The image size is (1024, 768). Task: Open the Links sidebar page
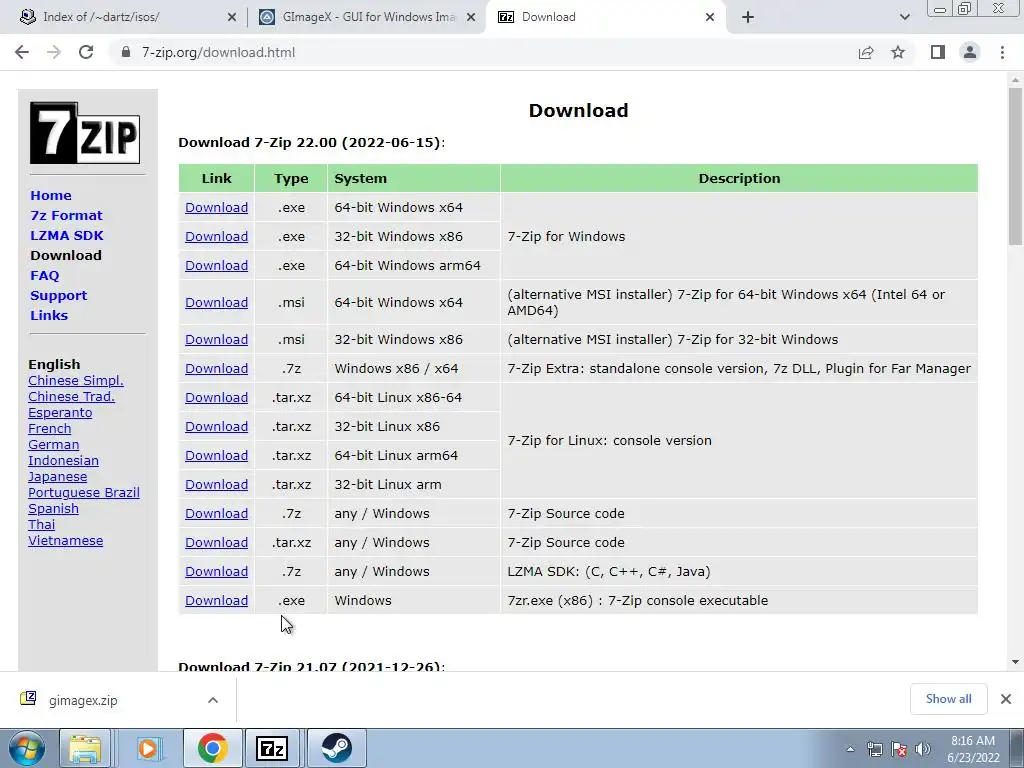tap(49, 315)
